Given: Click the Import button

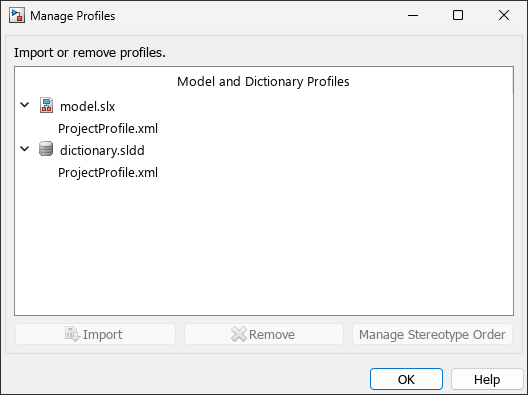Looking at the screenshot, I should 95,334.
